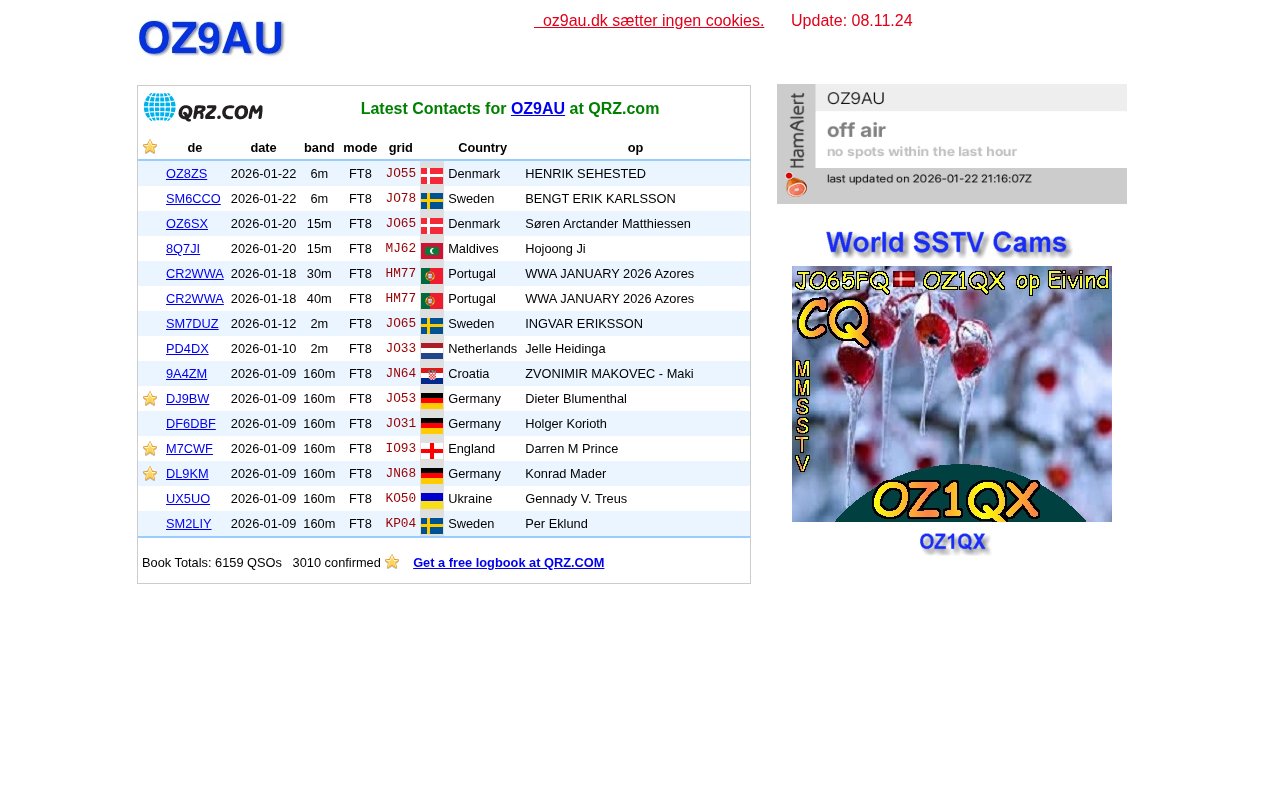Viewport: 1280px width, 800px height.
Task: Open callsign DJ9BW link
Action: click(188, 399)
